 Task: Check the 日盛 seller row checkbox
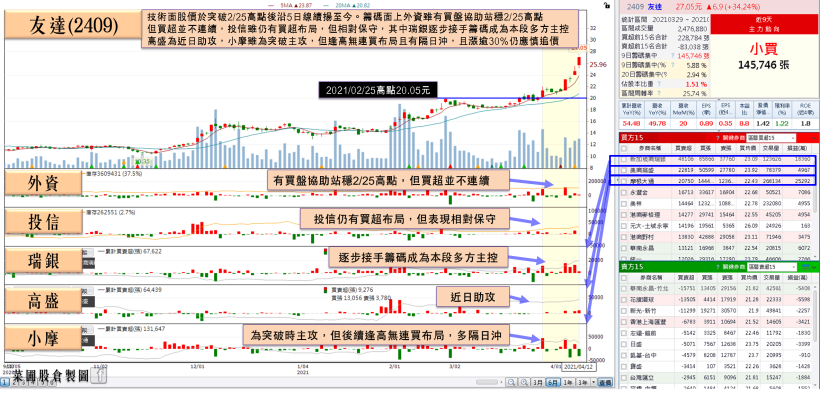coord(624,344)
